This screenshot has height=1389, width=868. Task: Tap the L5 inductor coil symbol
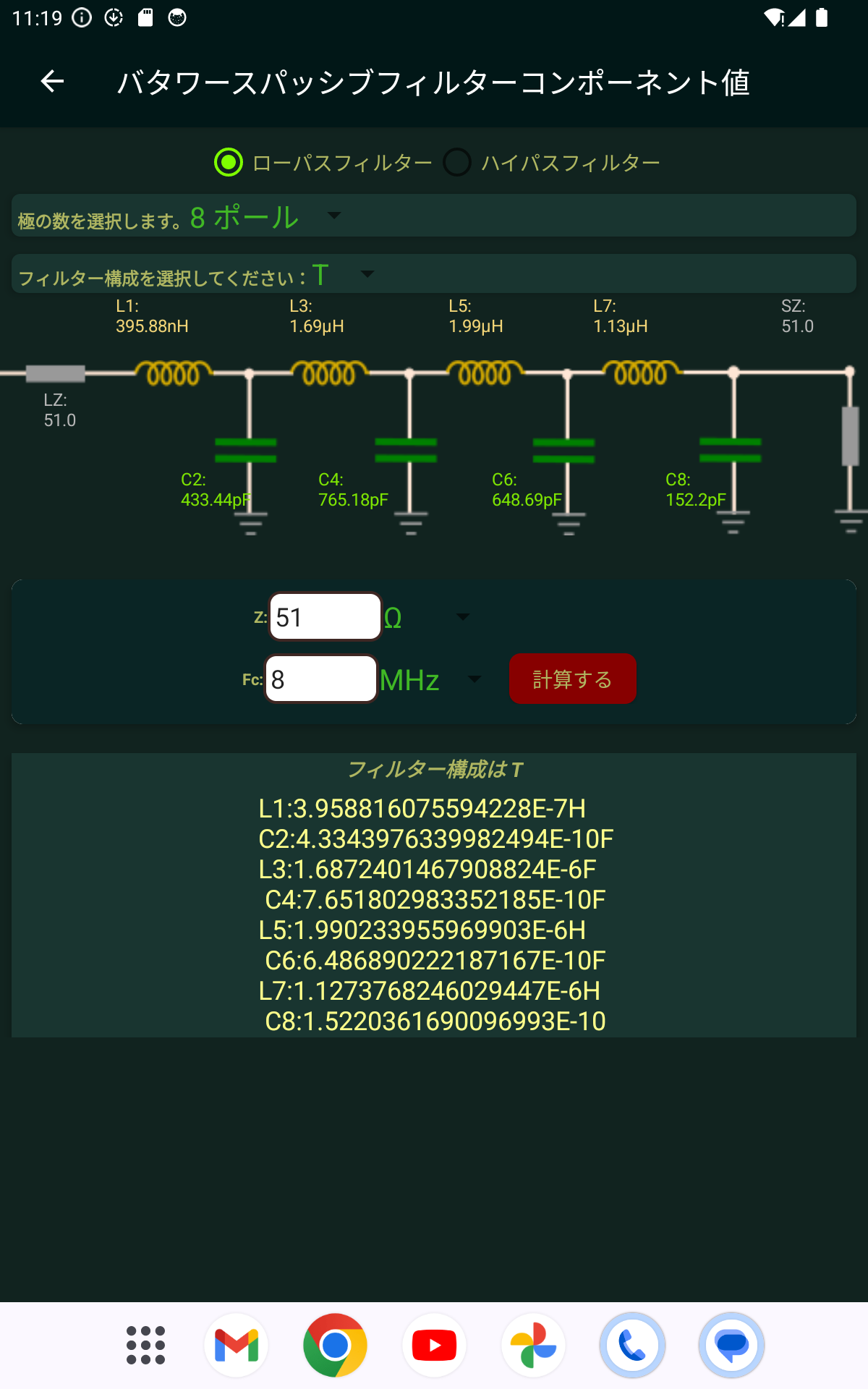click(x=485, y=373)
